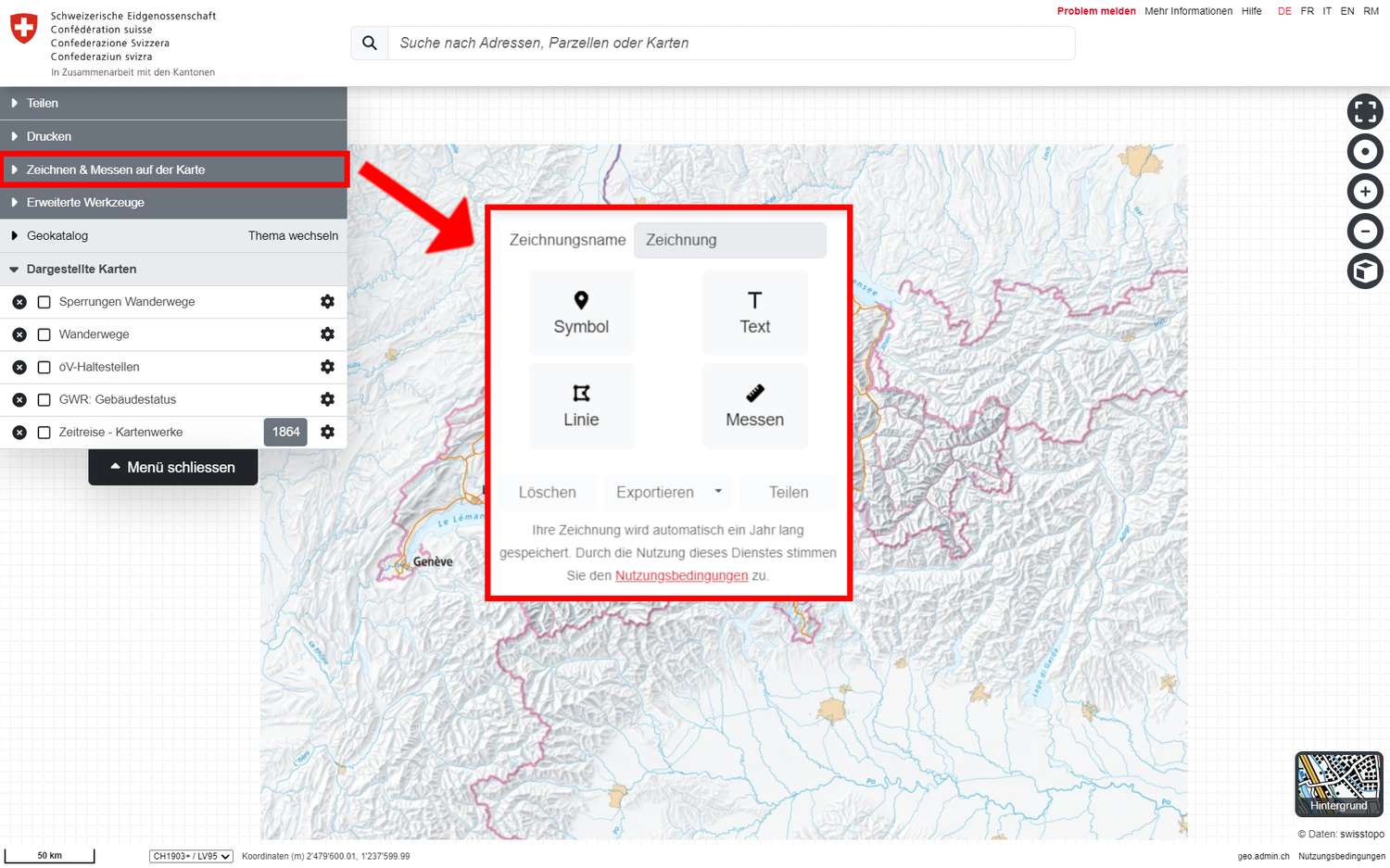Activate the 3D cube view icon
Viewport: 1390px width, 868px height.
[1364, 271]
